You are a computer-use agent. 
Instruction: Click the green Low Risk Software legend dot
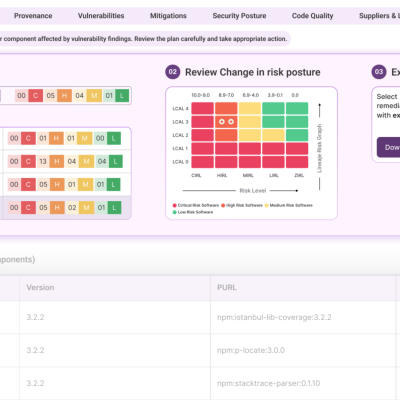174,212
